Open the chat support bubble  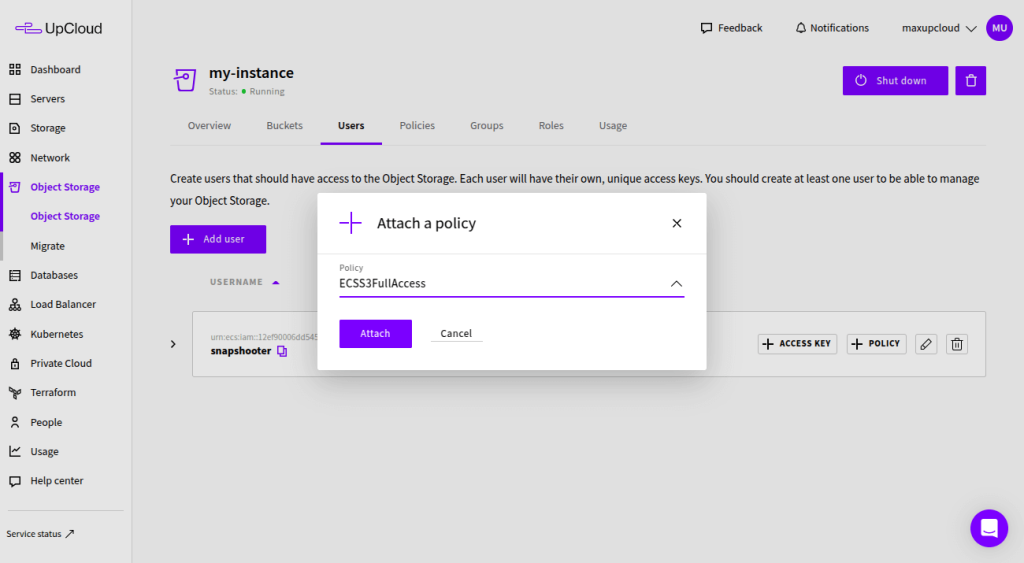tap(989, 527)
